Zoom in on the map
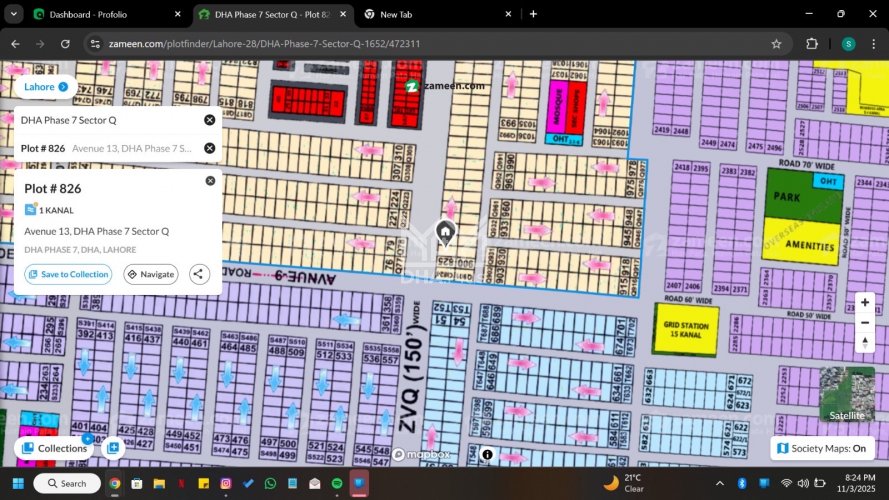The height and width of the screenshot is (500, 889). (864, 302)
